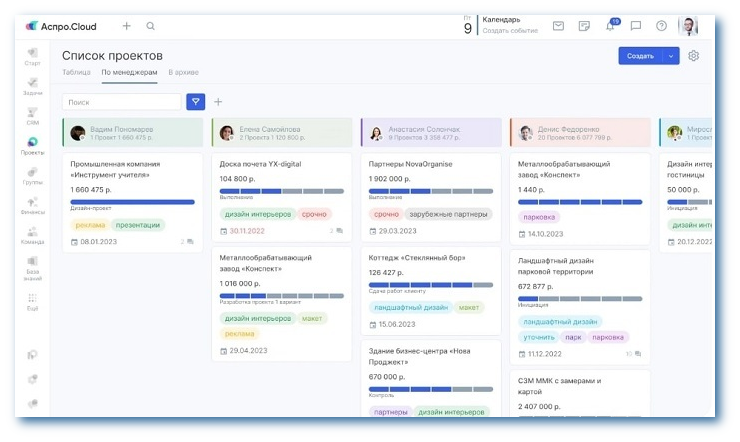Image resolution: width=740 pixels, height=442 pixels.
Task: Click the blue filter funnel button
Action: [x=196, y=102]
